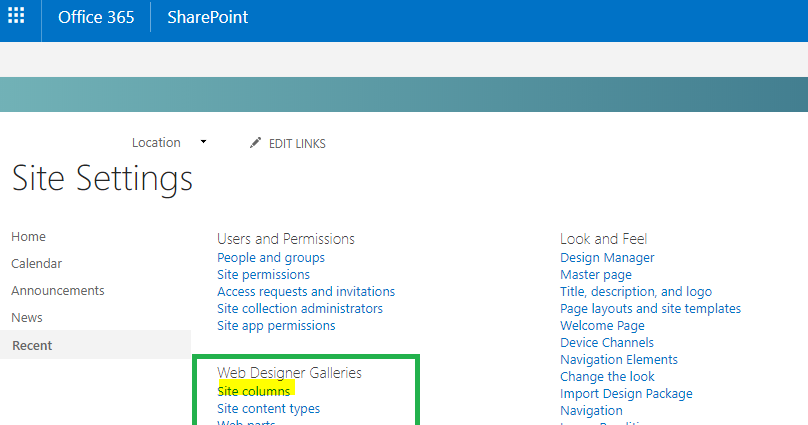
Task: Click the Users and Permissions heading
Action: tap(286, 239)
